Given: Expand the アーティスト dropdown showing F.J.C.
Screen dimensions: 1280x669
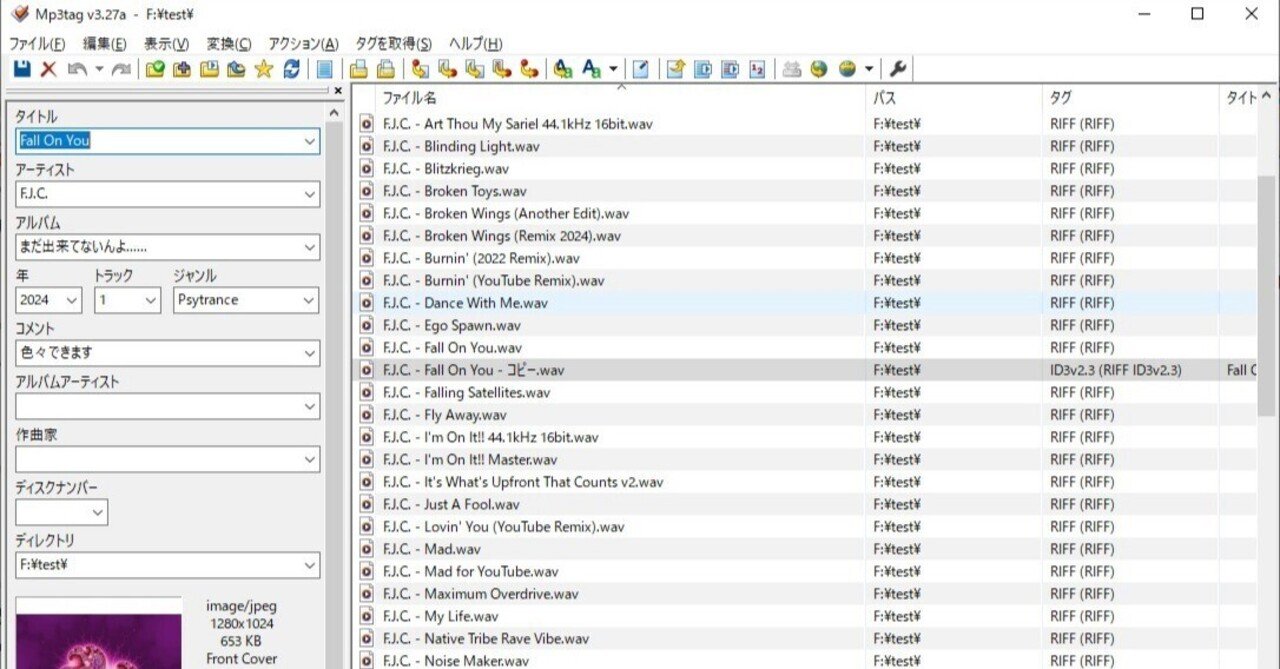Looking at the screenshot, I should [x=309, y=194].
